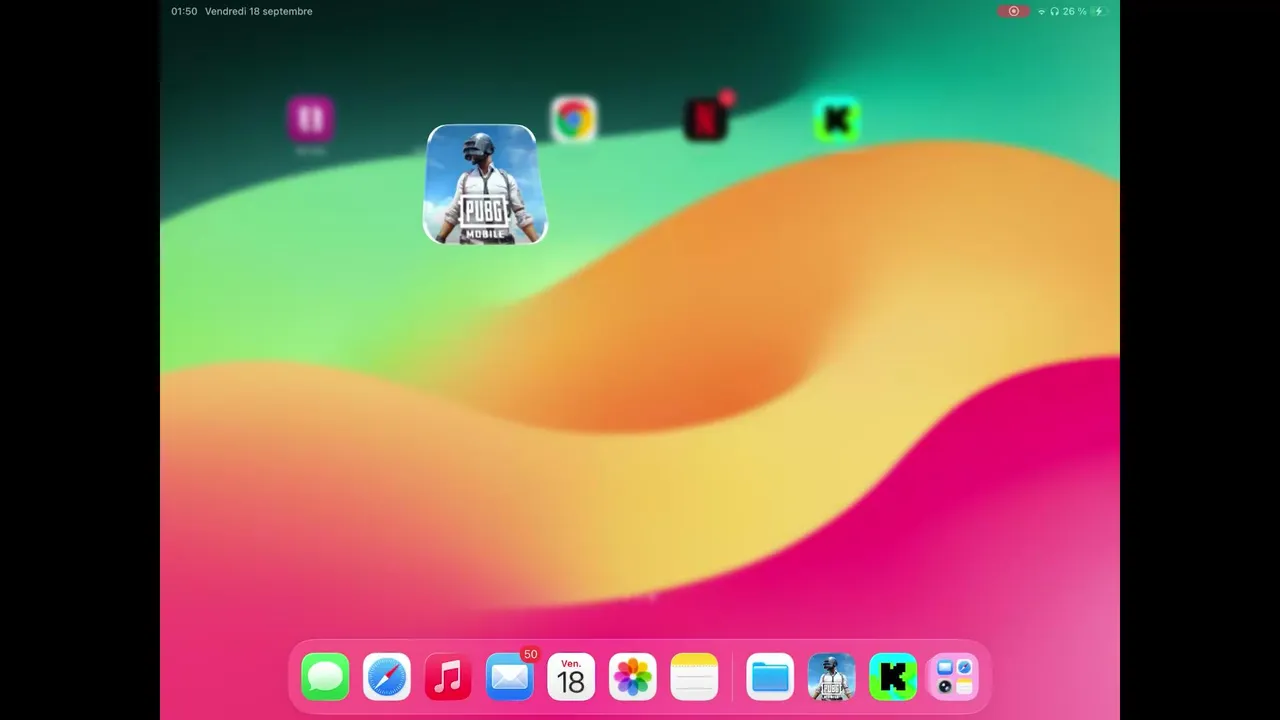Launch Safari from the dock
This screenshot has width=1280, height=720.
point(387,677)
